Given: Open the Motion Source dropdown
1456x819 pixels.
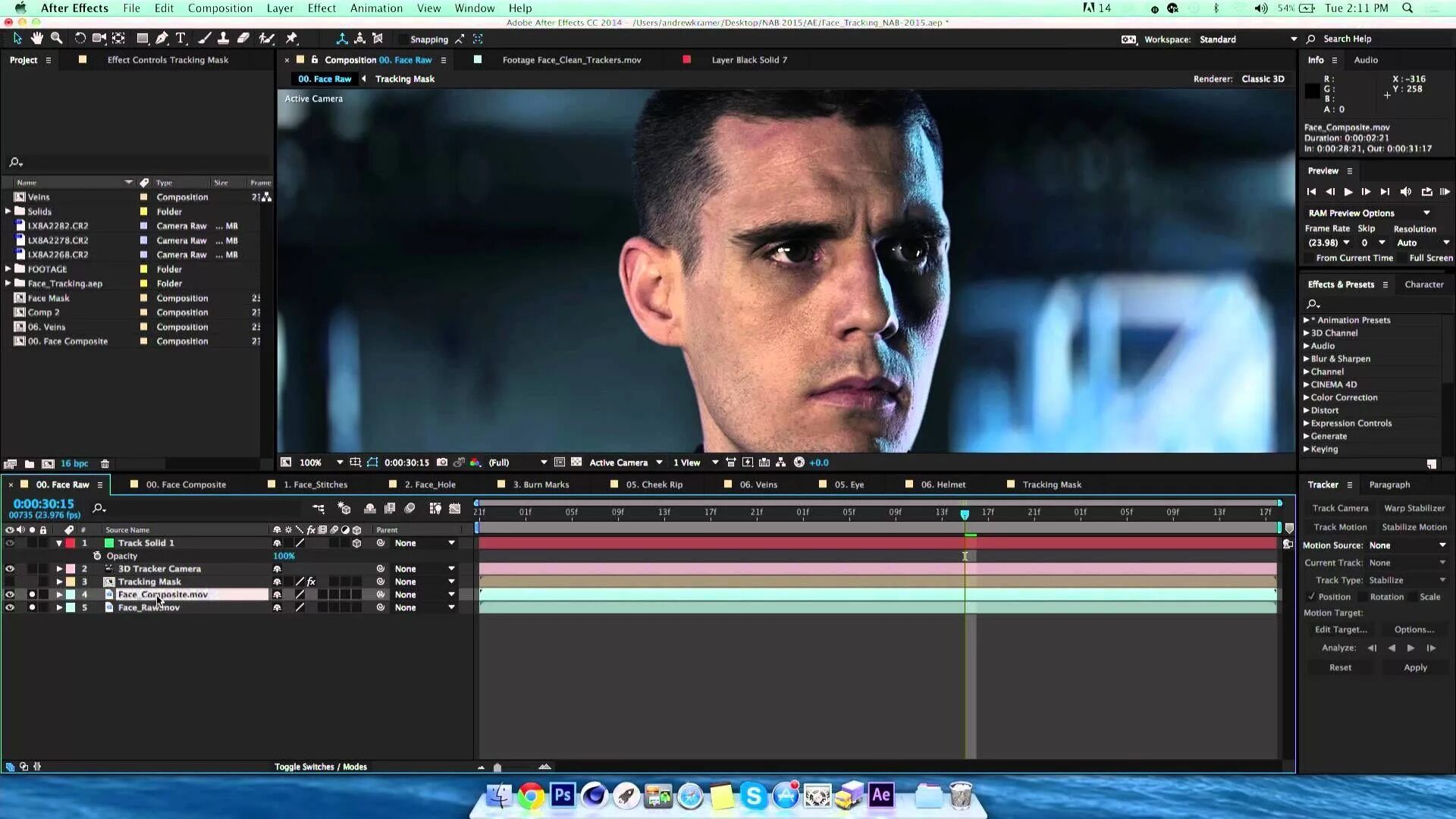Looking at the screenshot, I should point(1407,545).
